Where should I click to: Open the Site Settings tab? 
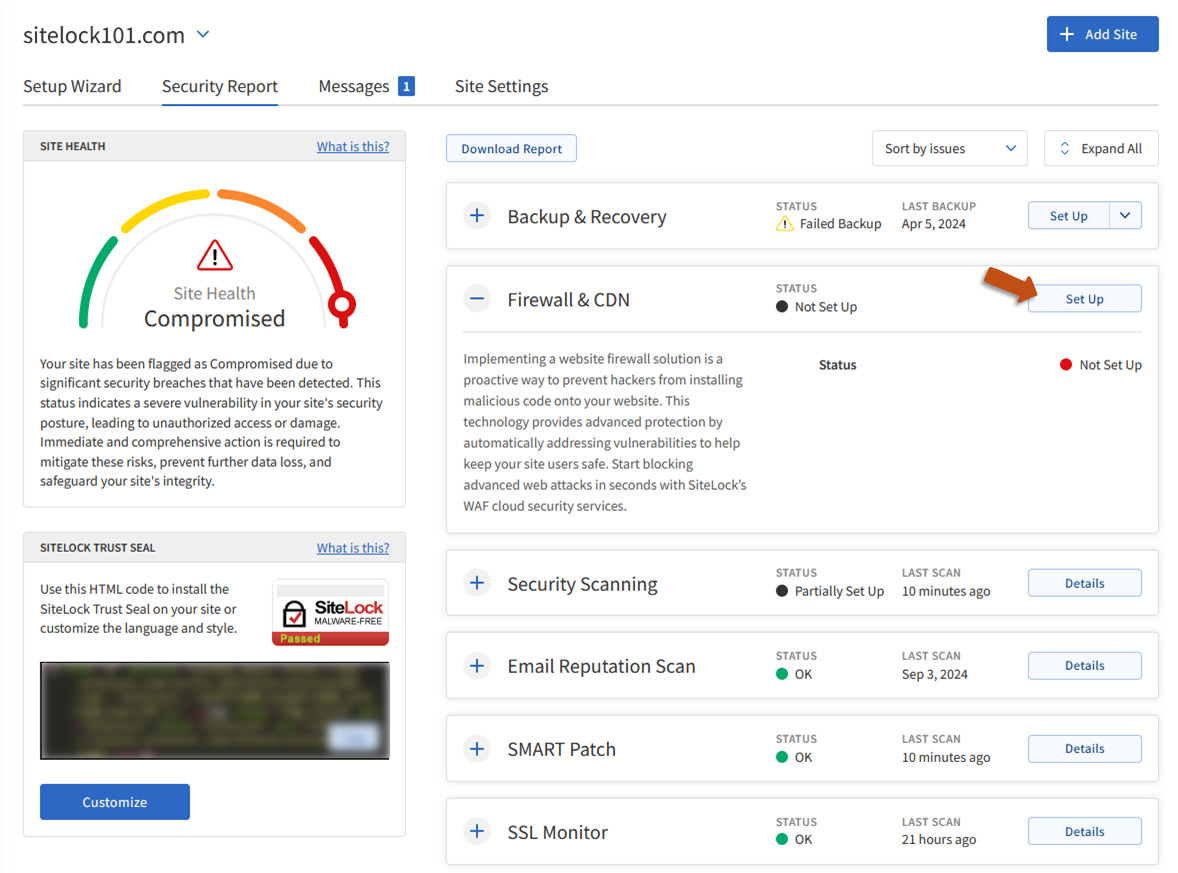(x=501, y=86)
